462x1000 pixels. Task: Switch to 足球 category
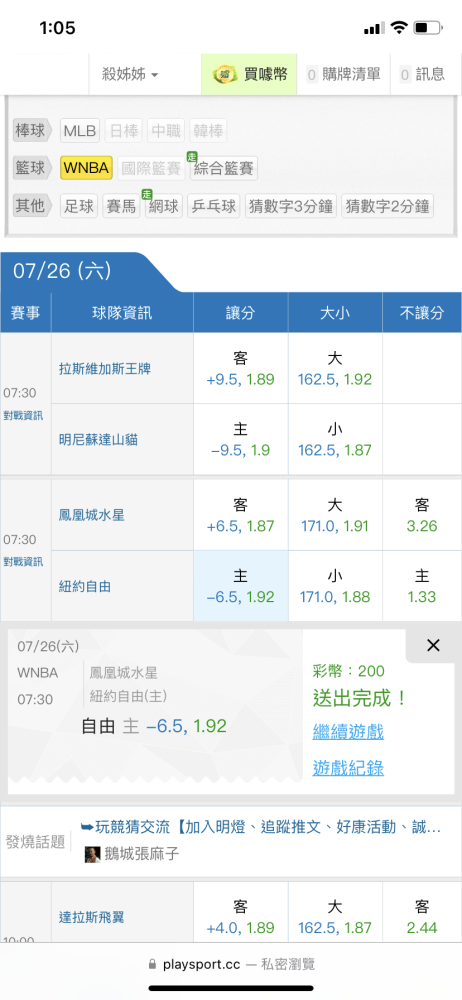[x=79, y=206]
